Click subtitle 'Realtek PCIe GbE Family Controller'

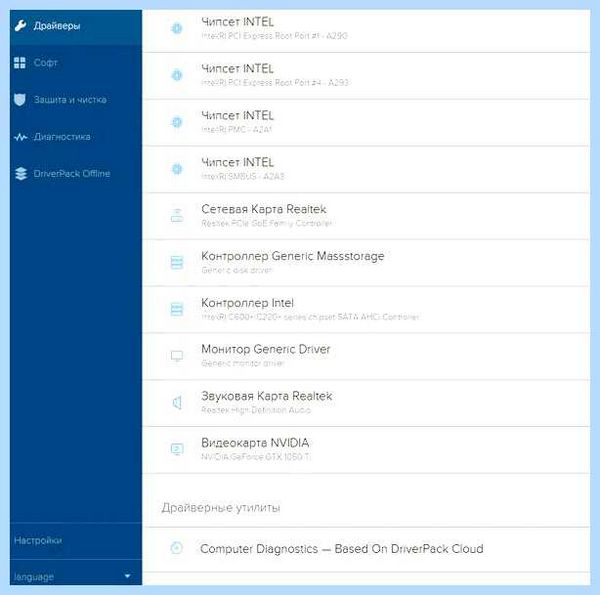[267, 223]
